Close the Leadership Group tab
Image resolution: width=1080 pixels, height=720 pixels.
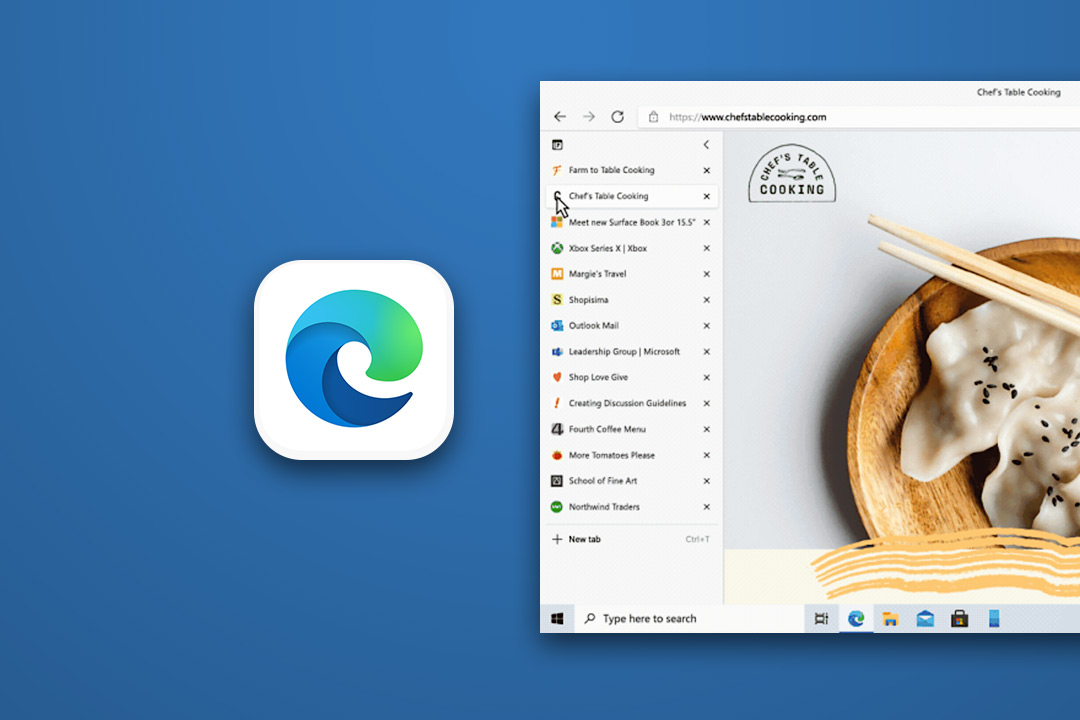707,351
